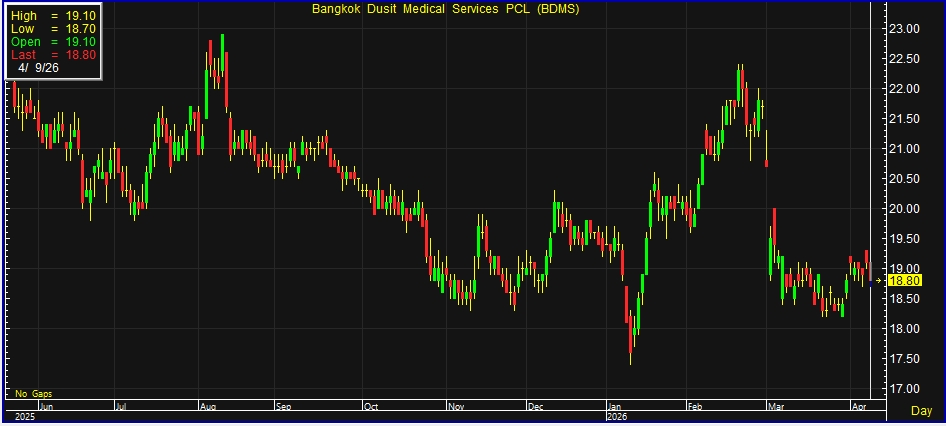Image resolution: width=946 pixels, height=426 pixels.
Task: Click the yellow 18.80 last price tag
Action: coord(904,282)
